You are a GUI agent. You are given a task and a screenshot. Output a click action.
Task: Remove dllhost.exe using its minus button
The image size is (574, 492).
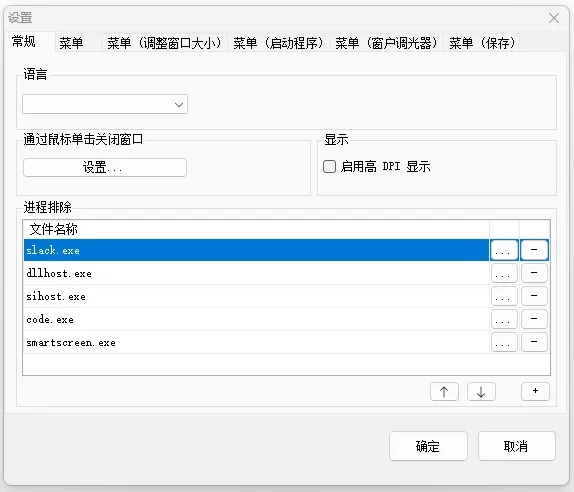(534, 273)
